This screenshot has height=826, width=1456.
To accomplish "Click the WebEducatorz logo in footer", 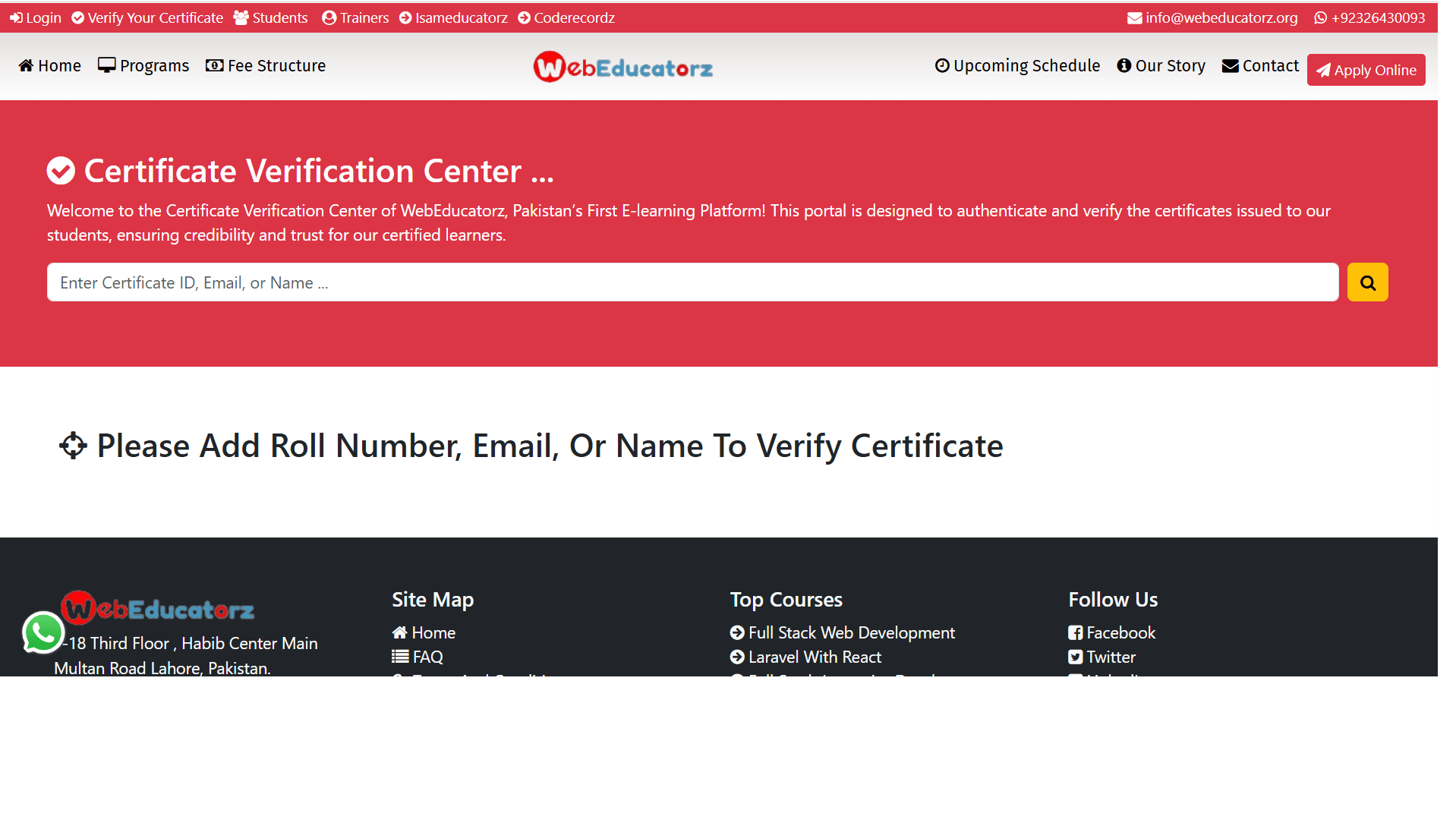I will tap(158, 608).
